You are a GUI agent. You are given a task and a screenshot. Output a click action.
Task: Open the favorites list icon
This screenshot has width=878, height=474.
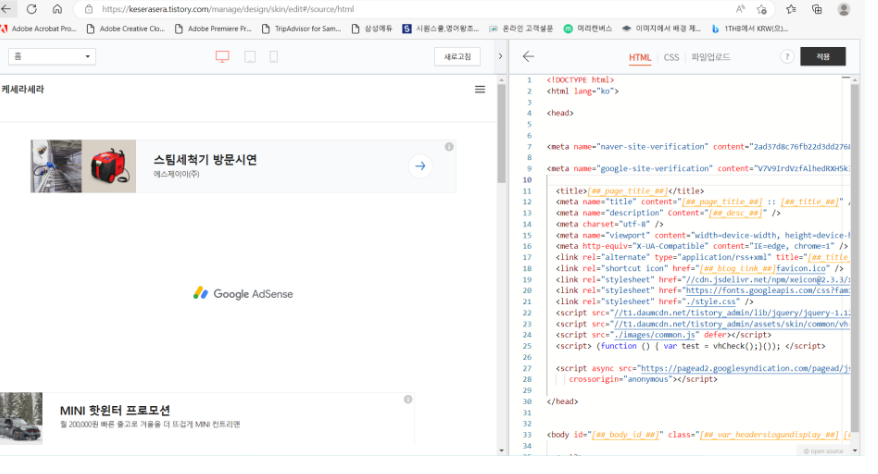point(791,9)
